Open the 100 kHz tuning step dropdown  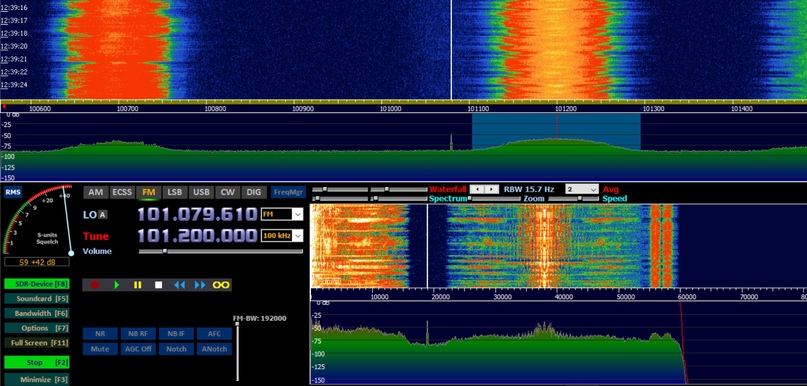point(282,236)
